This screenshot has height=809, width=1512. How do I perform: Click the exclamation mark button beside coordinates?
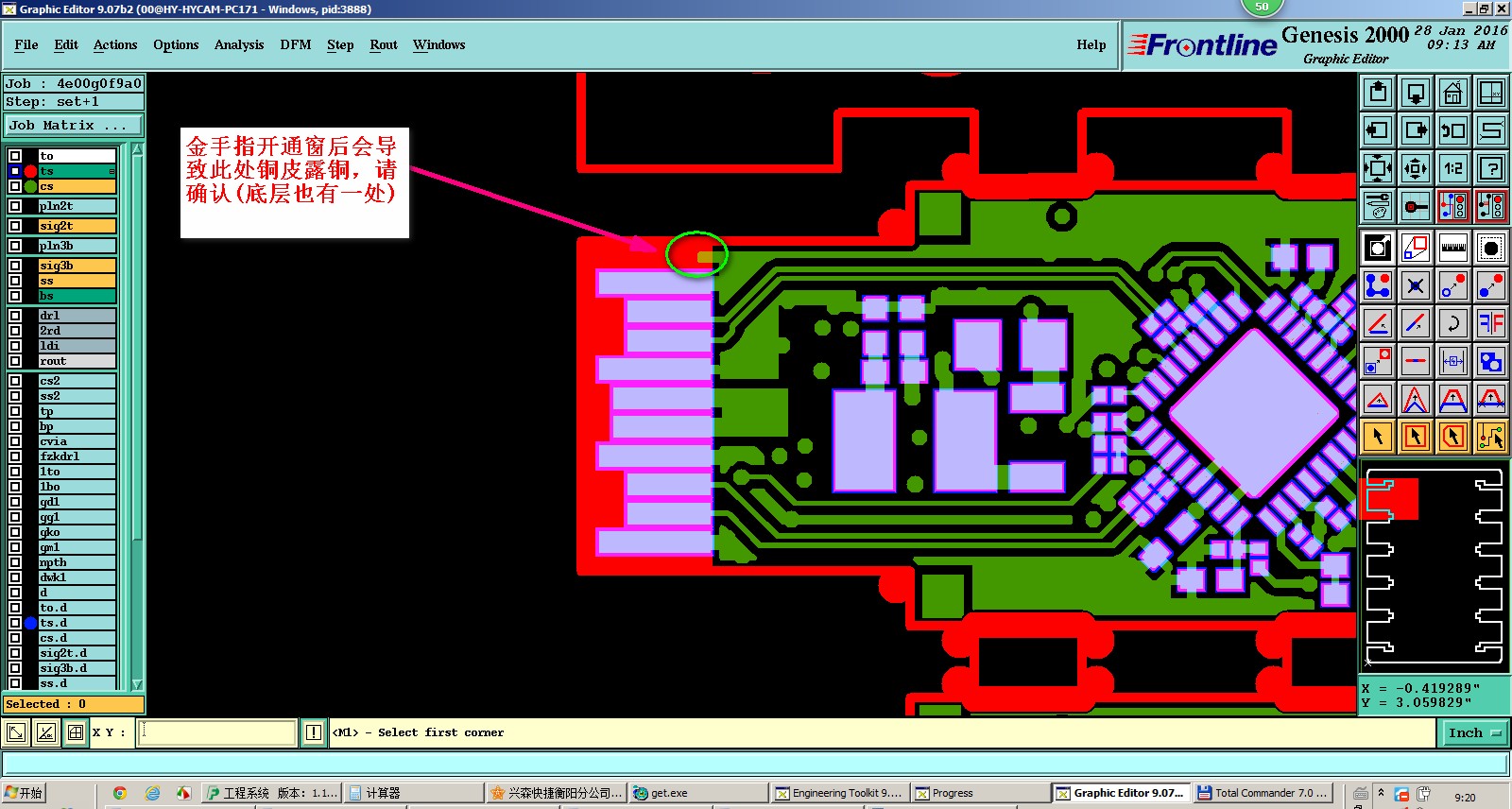(x=314, y=732)
